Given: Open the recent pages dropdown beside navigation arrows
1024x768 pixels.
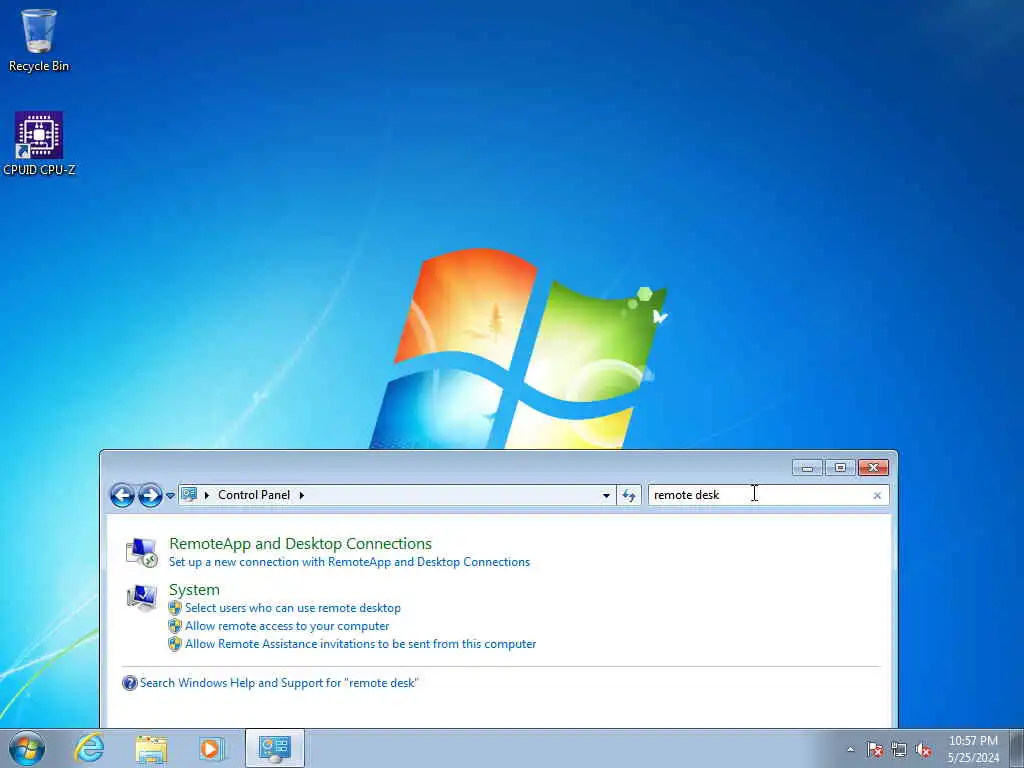Looking at the screenshot, I should pyautogui.click(x=170, y=496).
